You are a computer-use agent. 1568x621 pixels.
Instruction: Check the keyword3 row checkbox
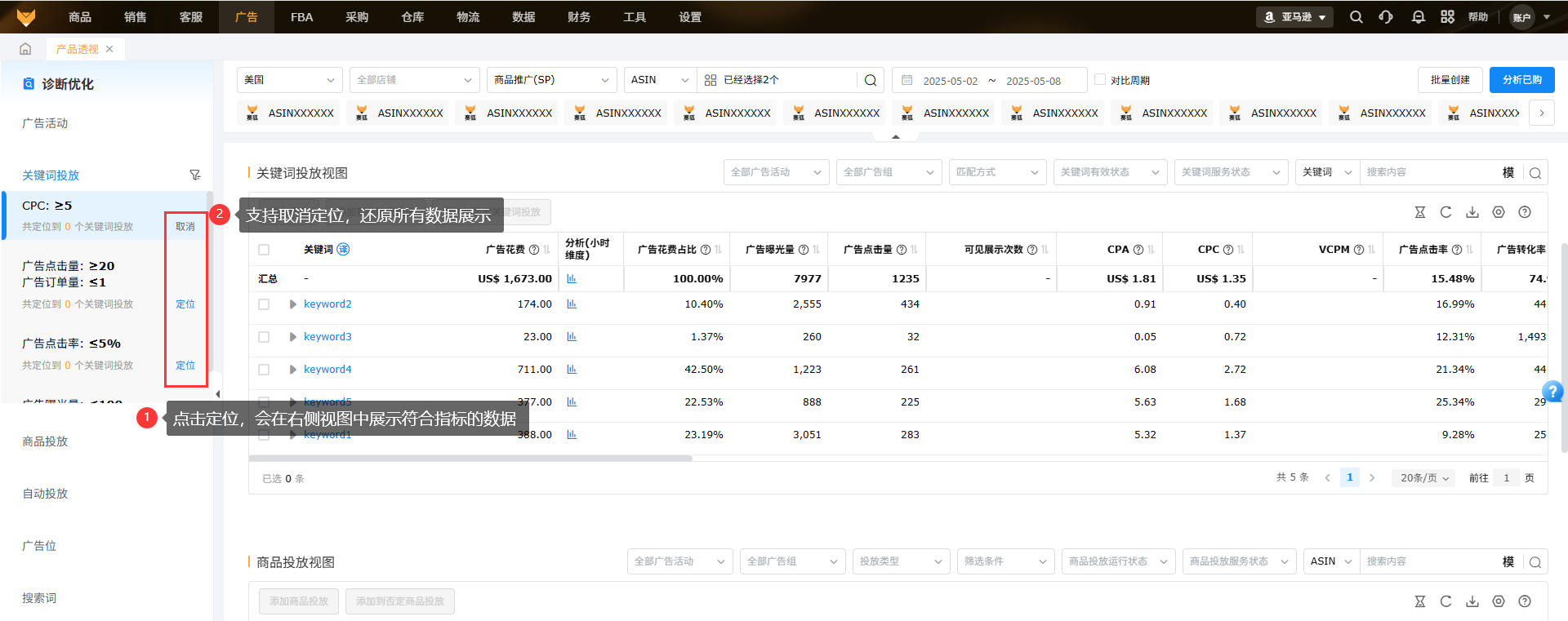pos(264,337)
